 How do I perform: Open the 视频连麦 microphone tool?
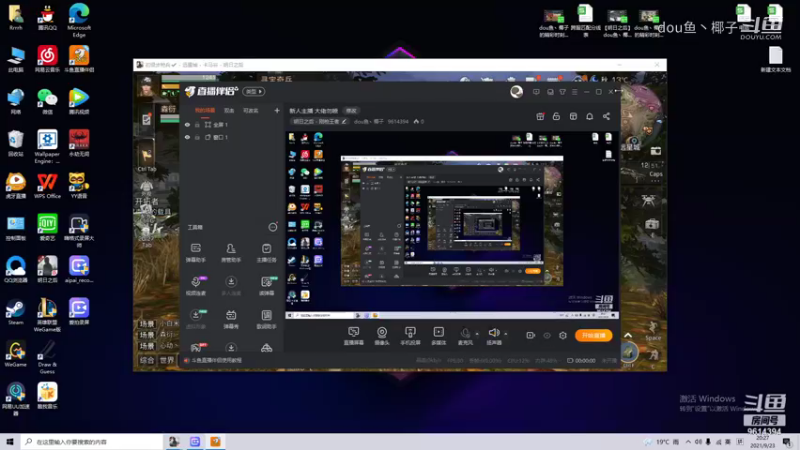pyautogui.click(x=195, y=286)
